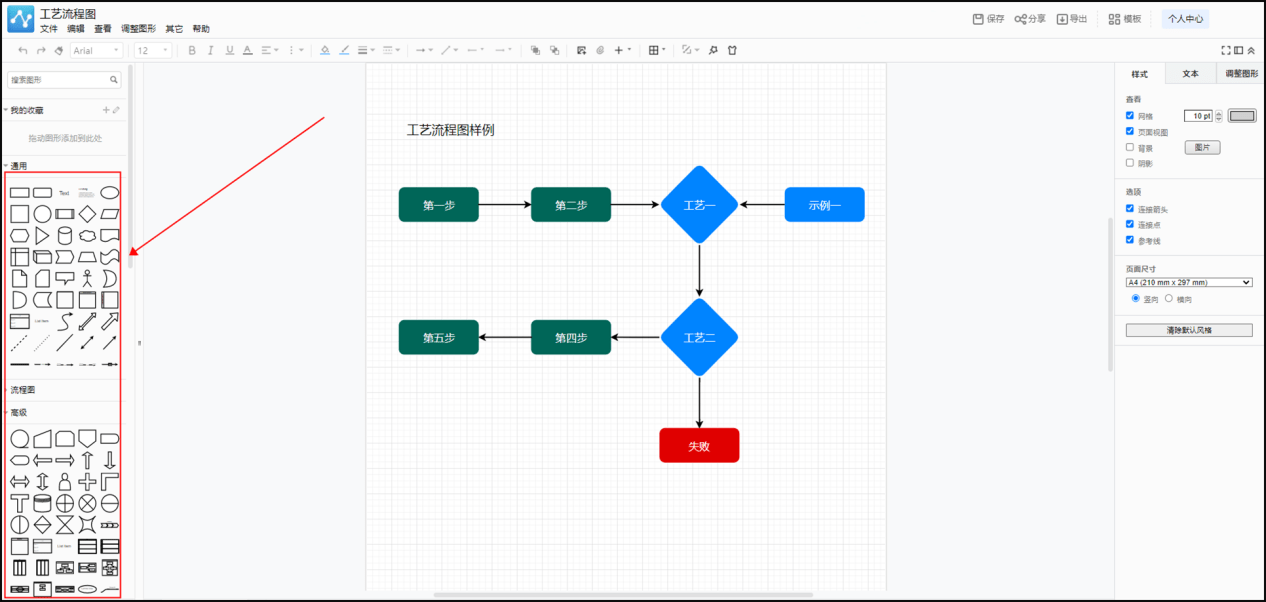Screen dimensions: 1266x602
Task: Toggle the 网格 grid checkbox
Action: click(x=1130, y=115)
